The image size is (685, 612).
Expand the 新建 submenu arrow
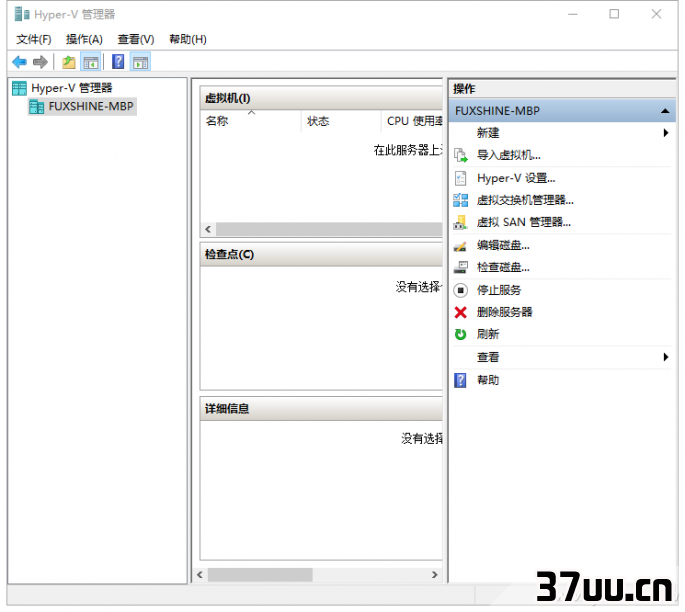(666, 133)
